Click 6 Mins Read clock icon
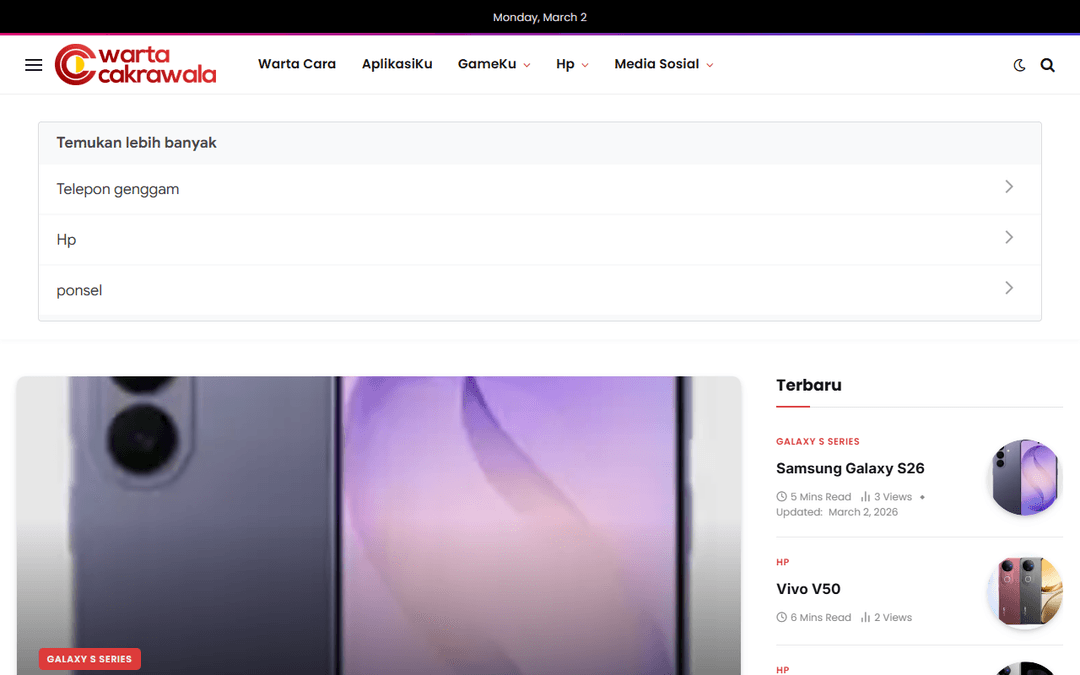The width and height of the screenshot is (1080, 675). (x=781, y=617)
